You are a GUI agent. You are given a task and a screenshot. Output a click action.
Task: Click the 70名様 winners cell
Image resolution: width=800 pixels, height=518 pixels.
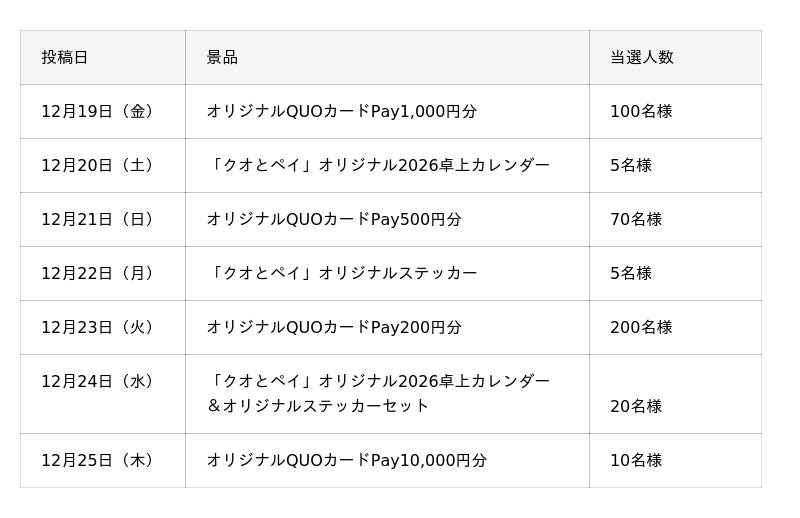click(636, 219)
